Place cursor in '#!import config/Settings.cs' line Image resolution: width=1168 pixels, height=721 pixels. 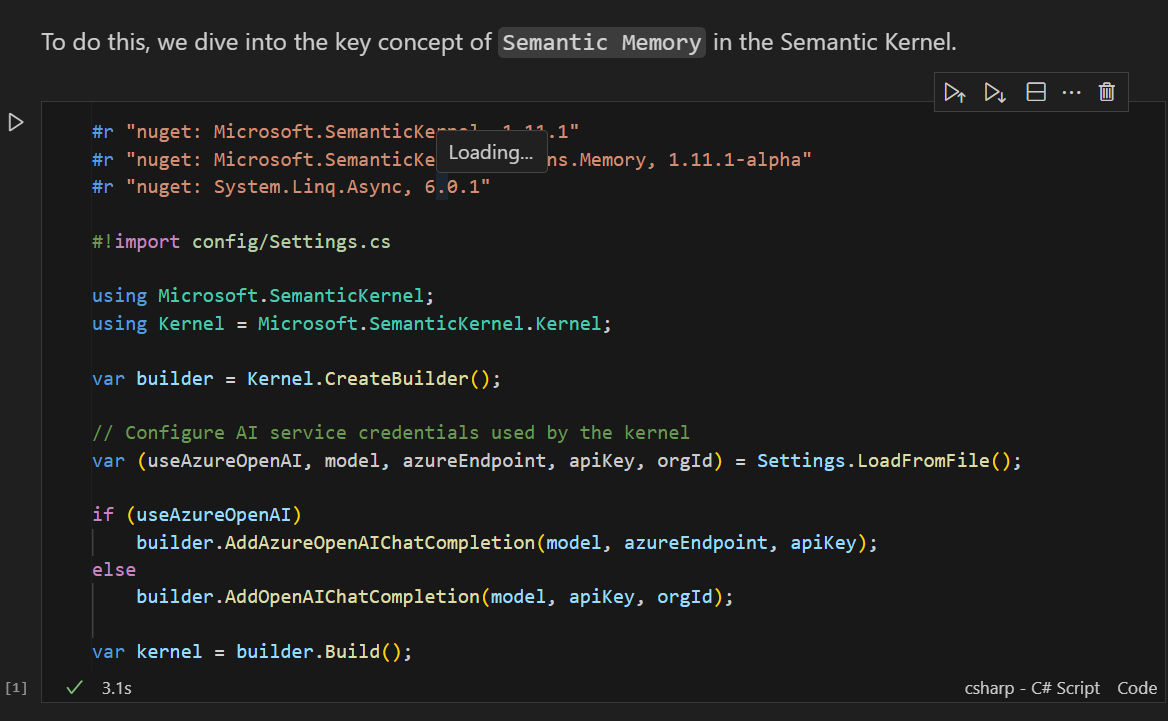click(x=241, y=242)
